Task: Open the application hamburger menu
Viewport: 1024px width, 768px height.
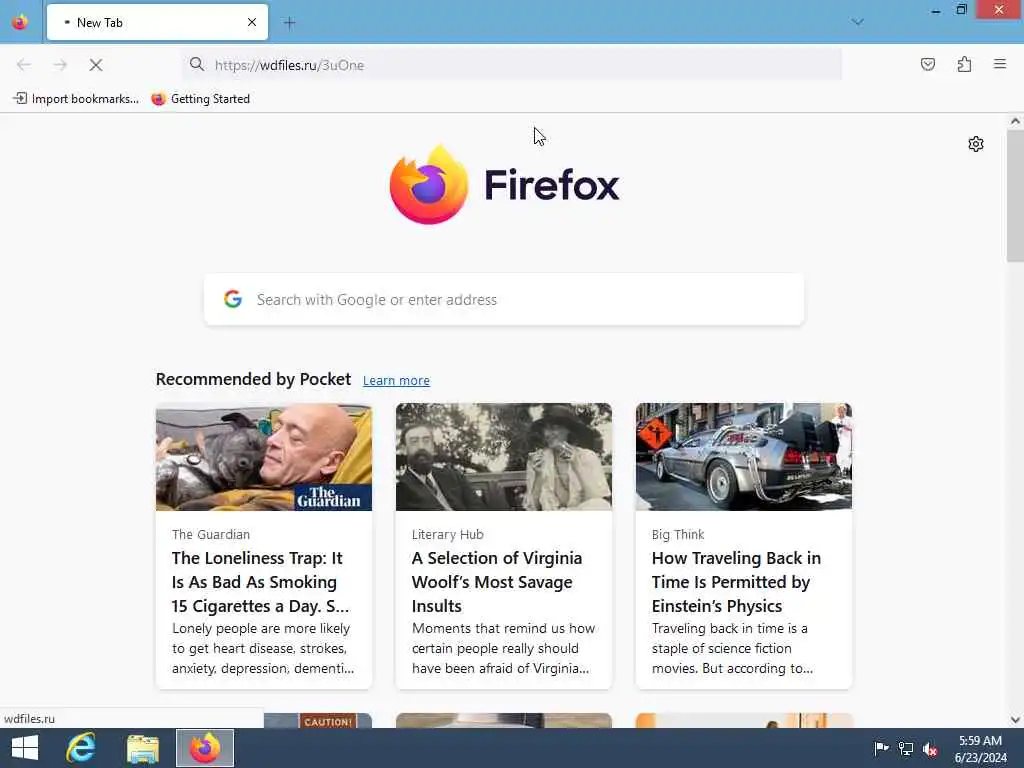Action: point(1000,64)
